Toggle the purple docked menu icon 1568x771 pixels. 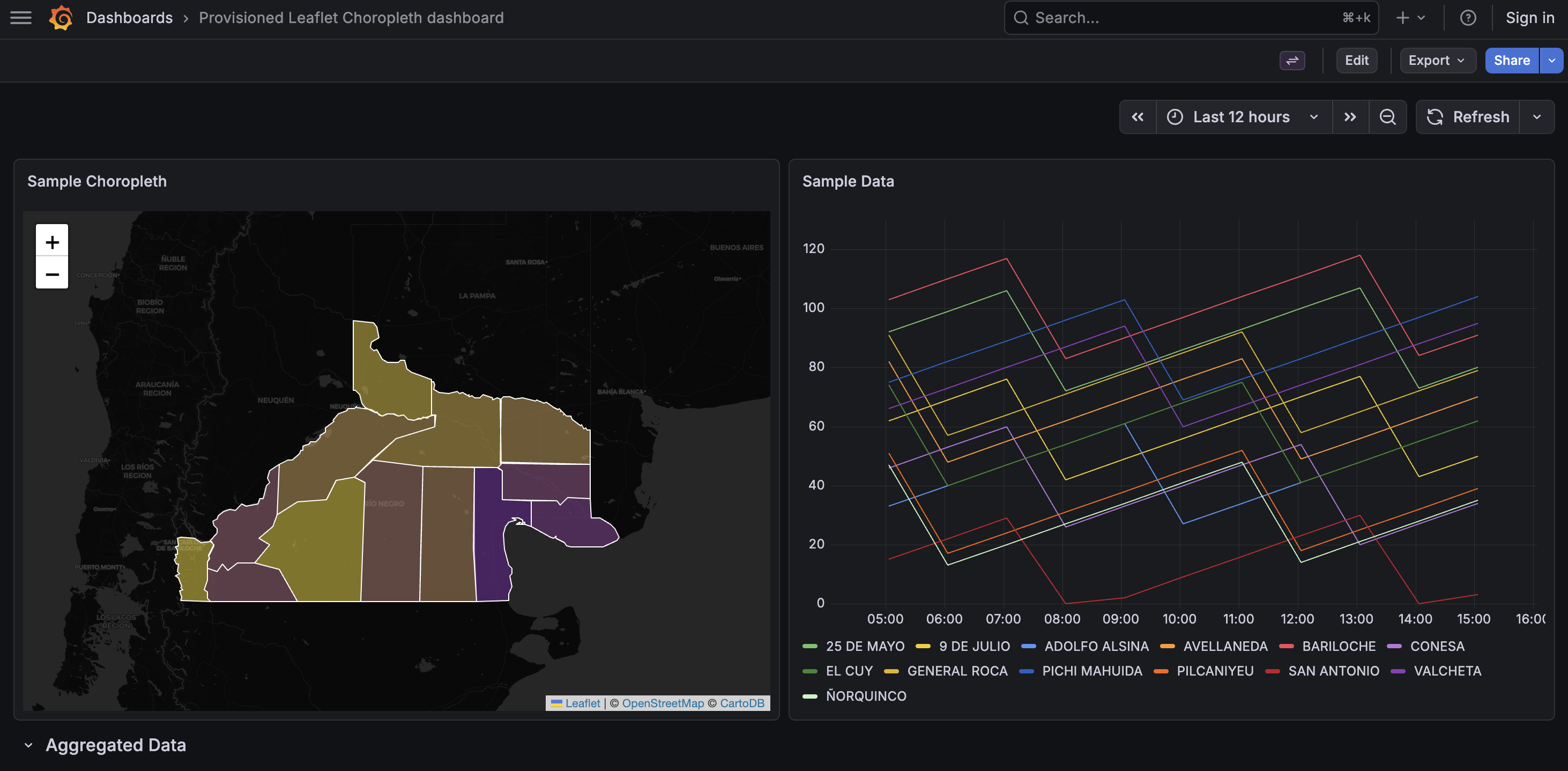pos(1291,60)
